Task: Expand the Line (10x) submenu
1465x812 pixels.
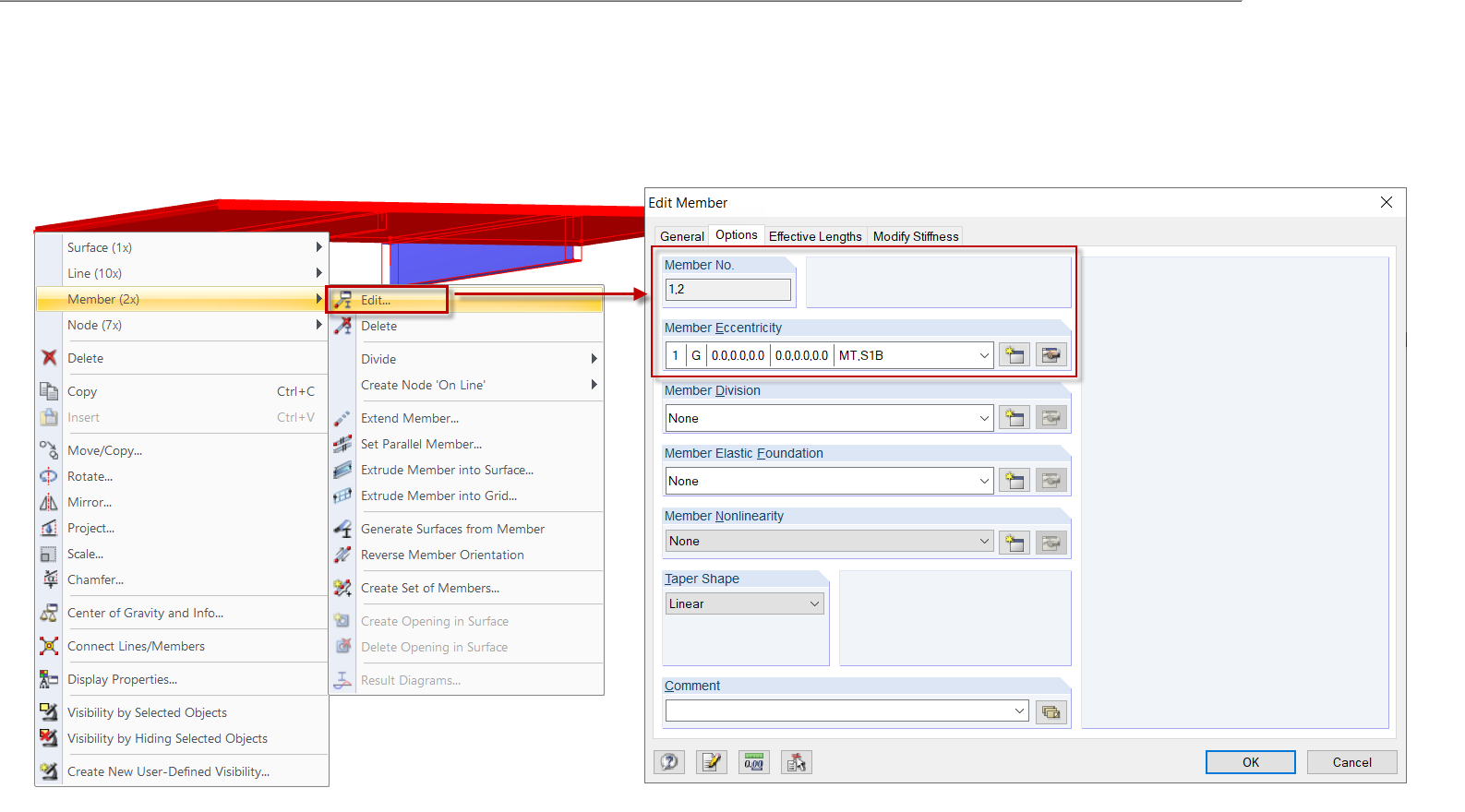Action: 318,273
